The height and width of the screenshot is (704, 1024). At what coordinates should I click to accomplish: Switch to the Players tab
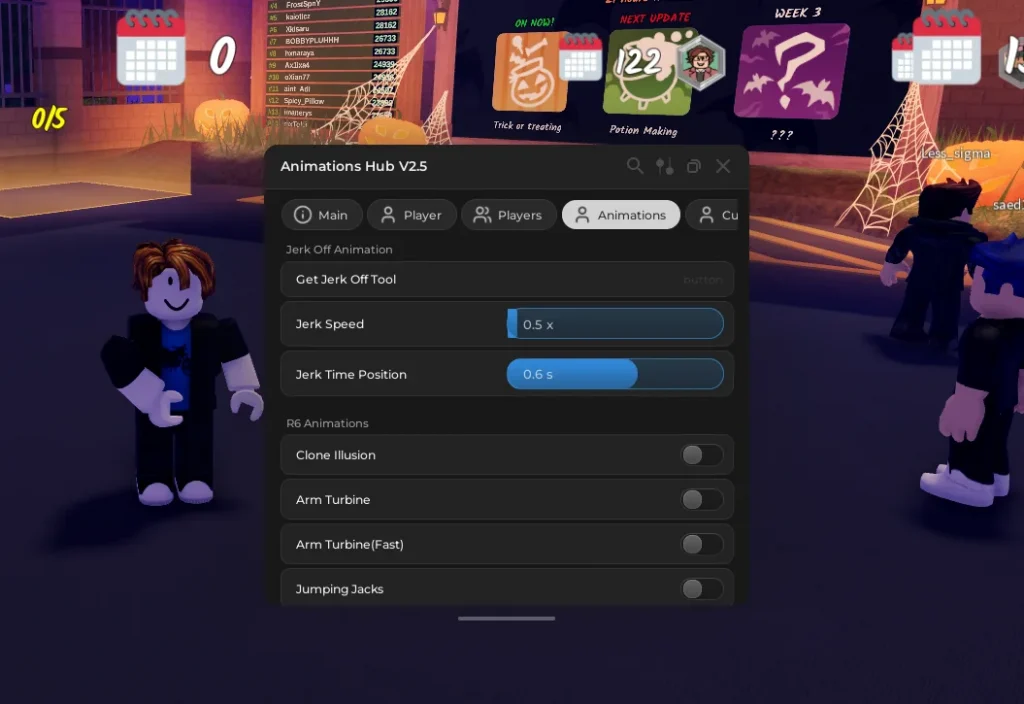508,215
